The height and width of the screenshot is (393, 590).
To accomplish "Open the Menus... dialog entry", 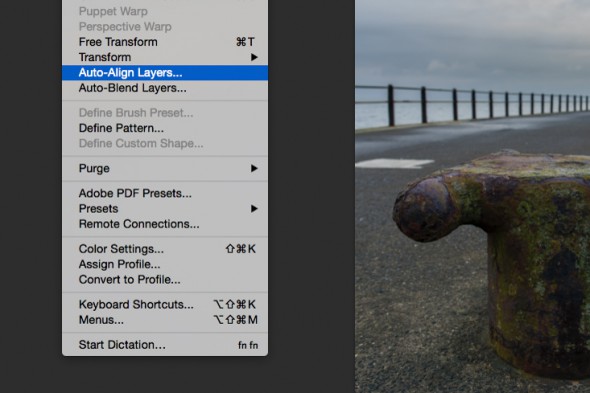I will point(165,320).
